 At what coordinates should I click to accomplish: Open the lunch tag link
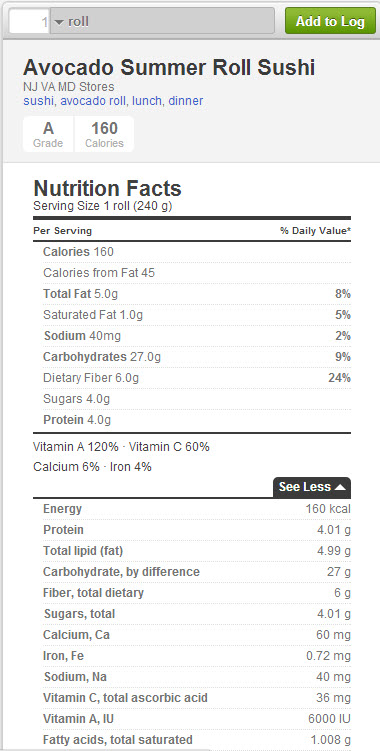(148, 101)
